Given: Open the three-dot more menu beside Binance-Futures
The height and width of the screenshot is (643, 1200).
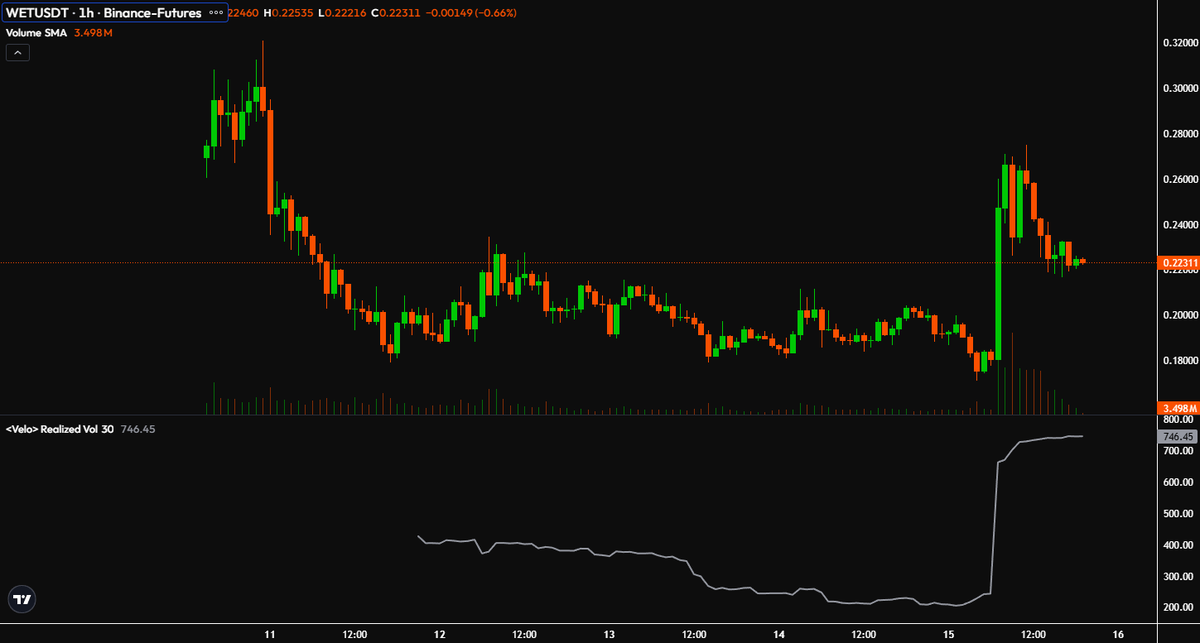Looking at the screenshot, I should [215, 13].
